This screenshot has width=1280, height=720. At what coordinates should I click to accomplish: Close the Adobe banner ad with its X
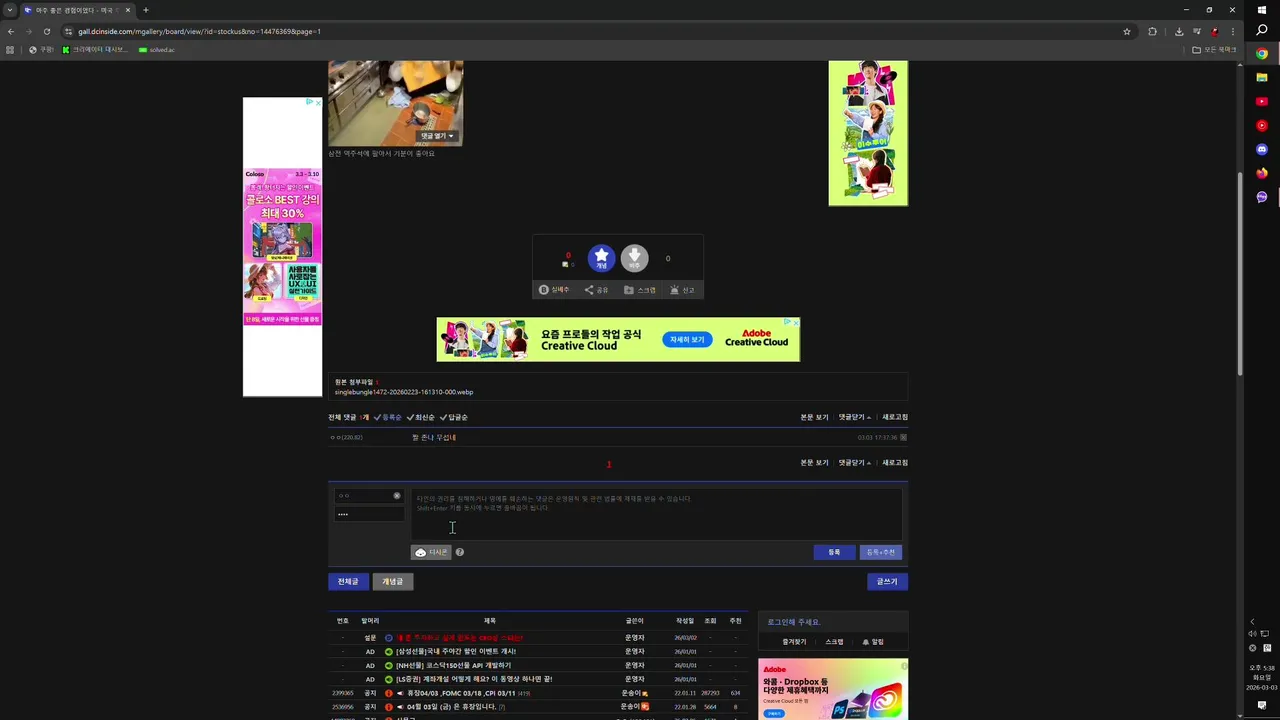(795, 322)
